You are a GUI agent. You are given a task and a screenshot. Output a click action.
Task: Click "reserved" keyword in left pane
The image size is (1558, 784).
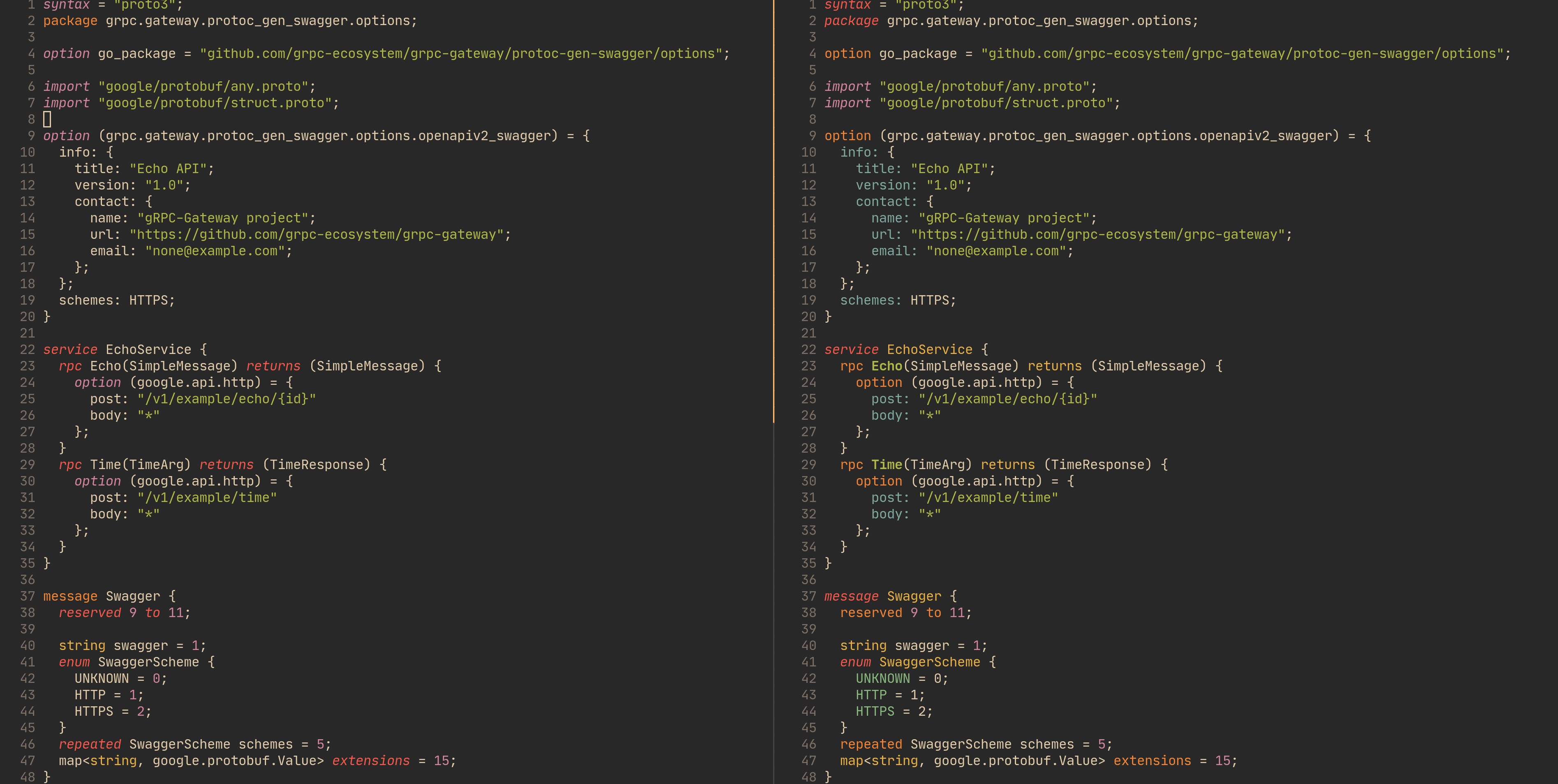(x=90, y=613)
